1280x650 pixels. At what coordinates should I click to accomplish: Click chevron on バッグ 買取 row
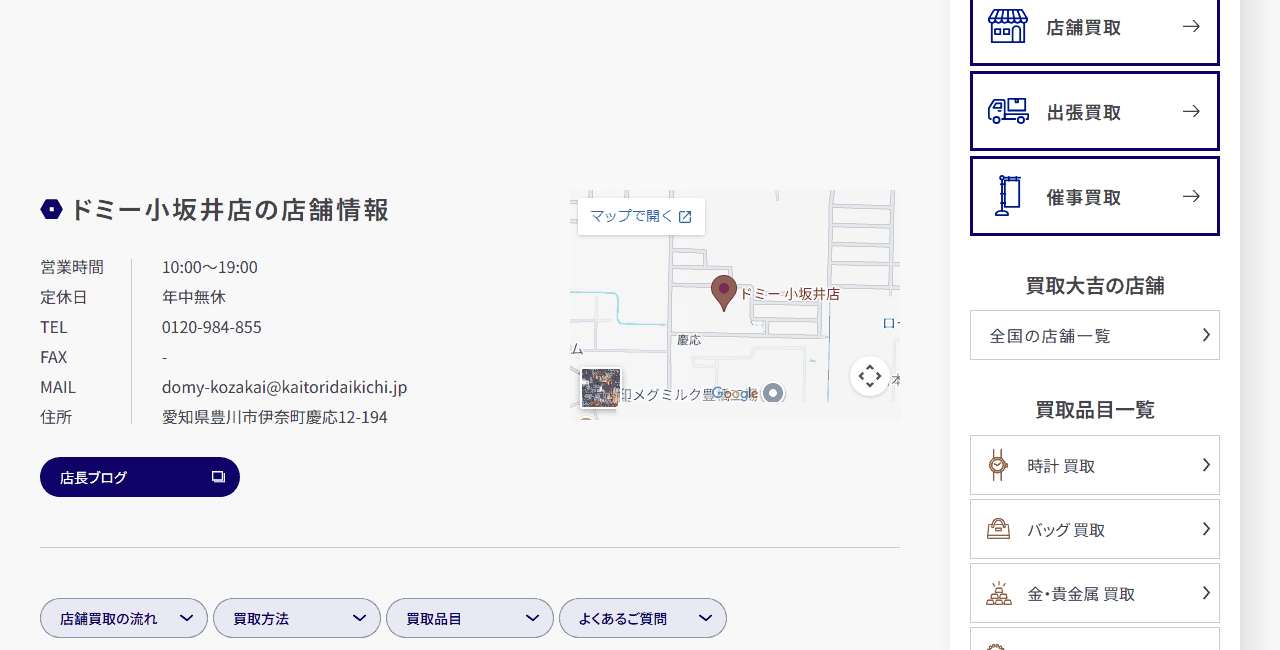point(1206,529)
